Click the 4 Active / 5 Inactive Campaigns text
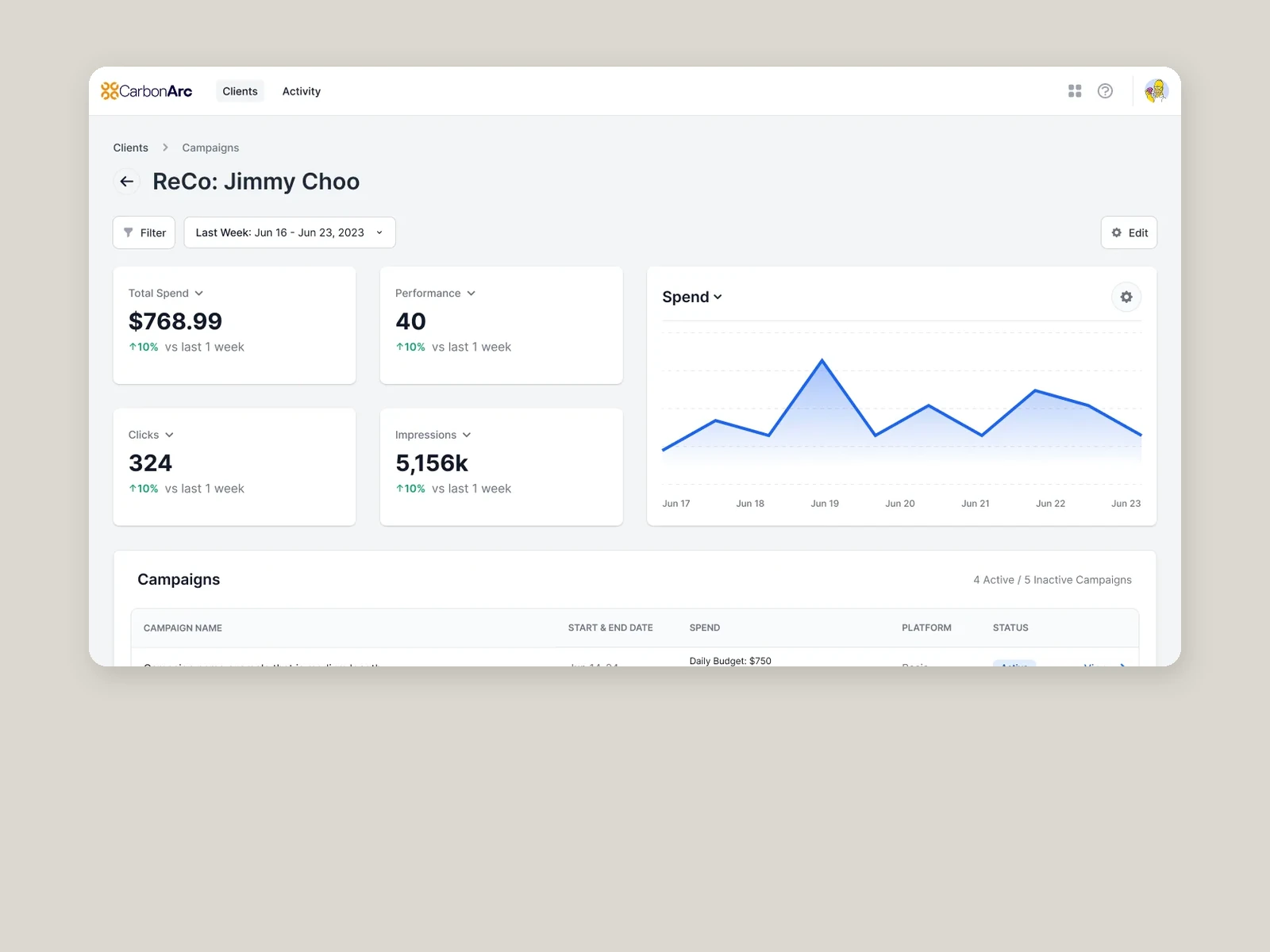This screenshot has height=952, width=1270. (1053, 580)
